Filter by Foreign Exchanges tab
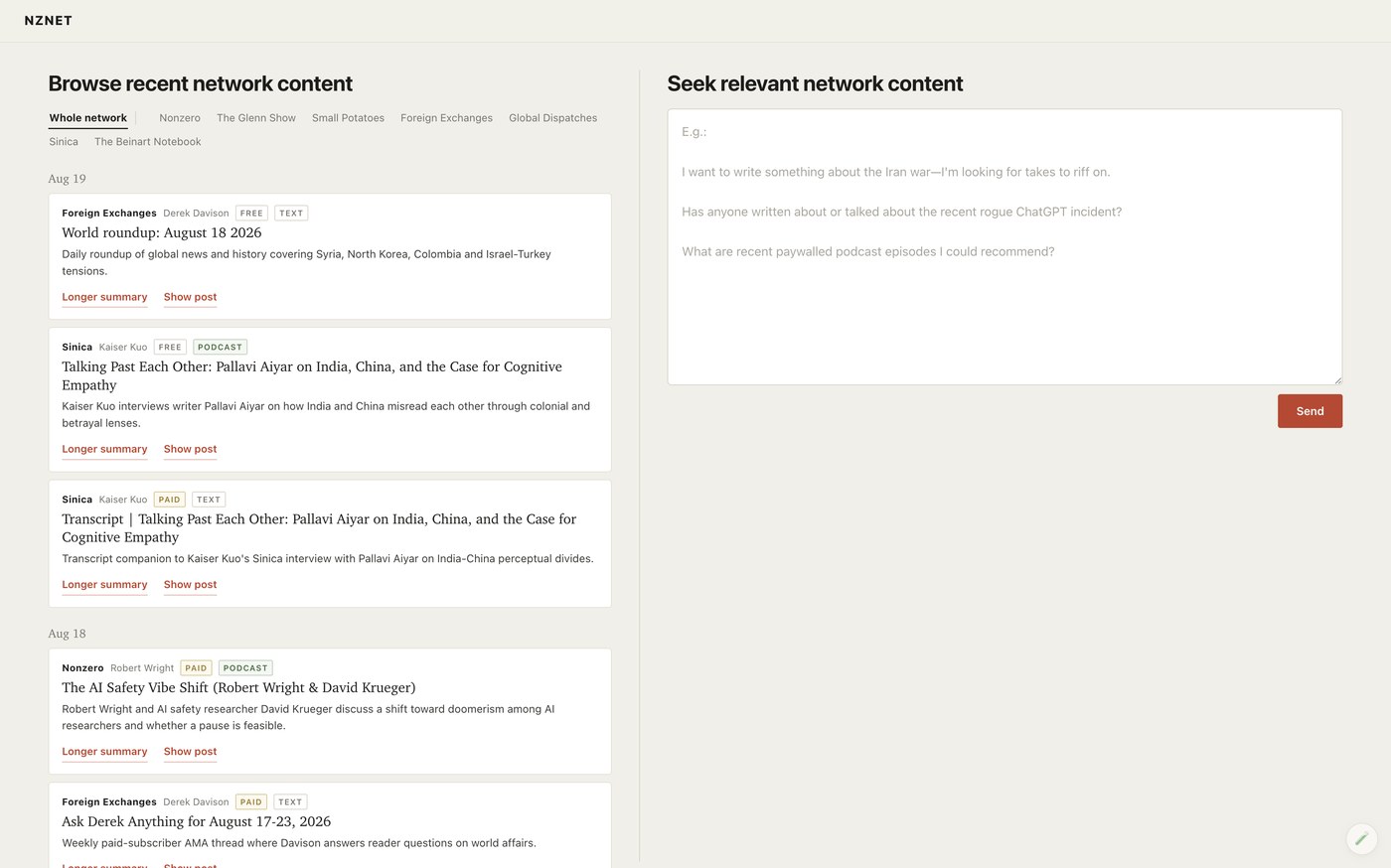Screen dimensions: 1391x868 (x=446, y=118)
